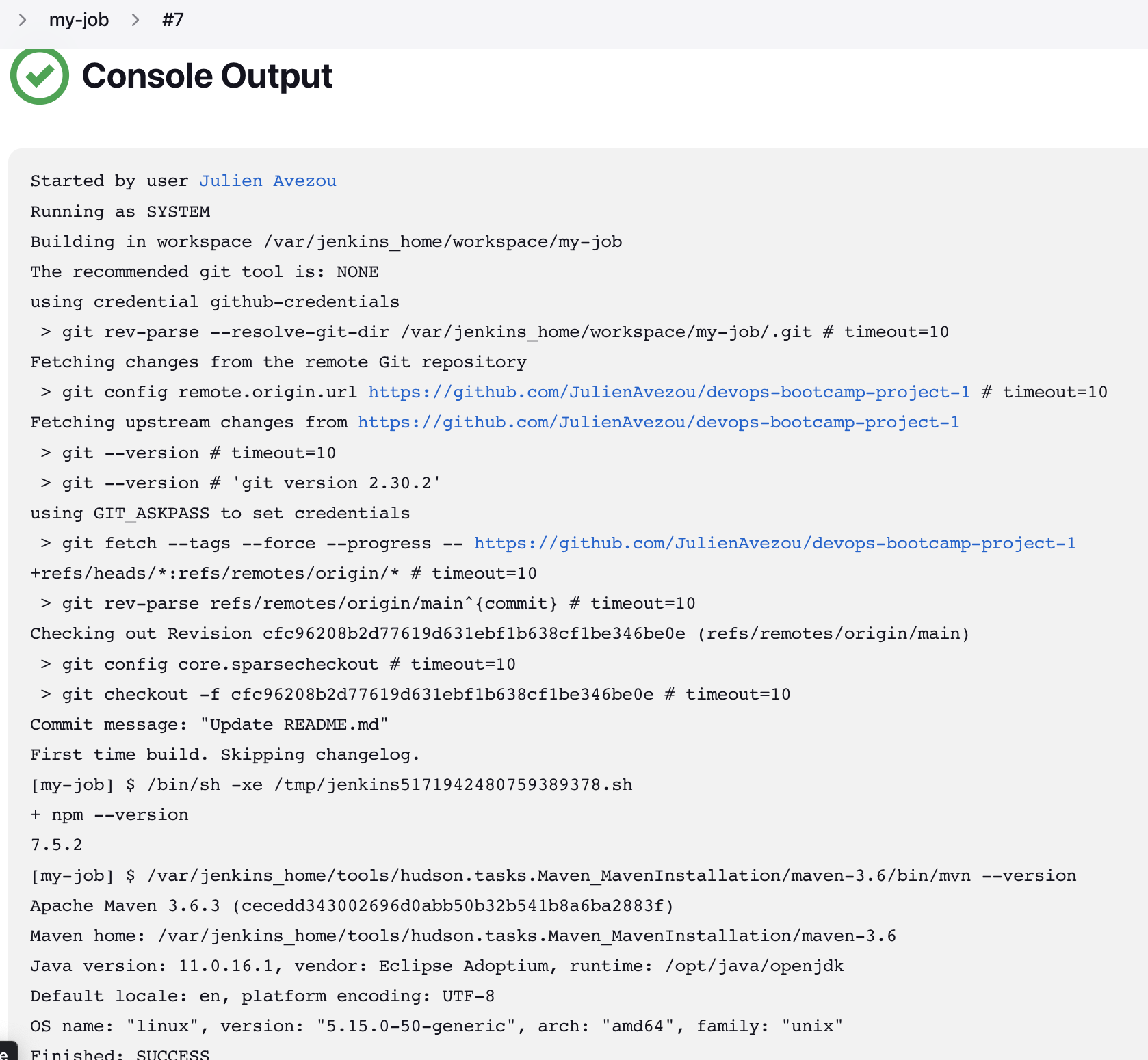Click the 'Java version: 11.0.16.1' line
The width and height of the screenshot is (1148, 1060).
point(437,966)
